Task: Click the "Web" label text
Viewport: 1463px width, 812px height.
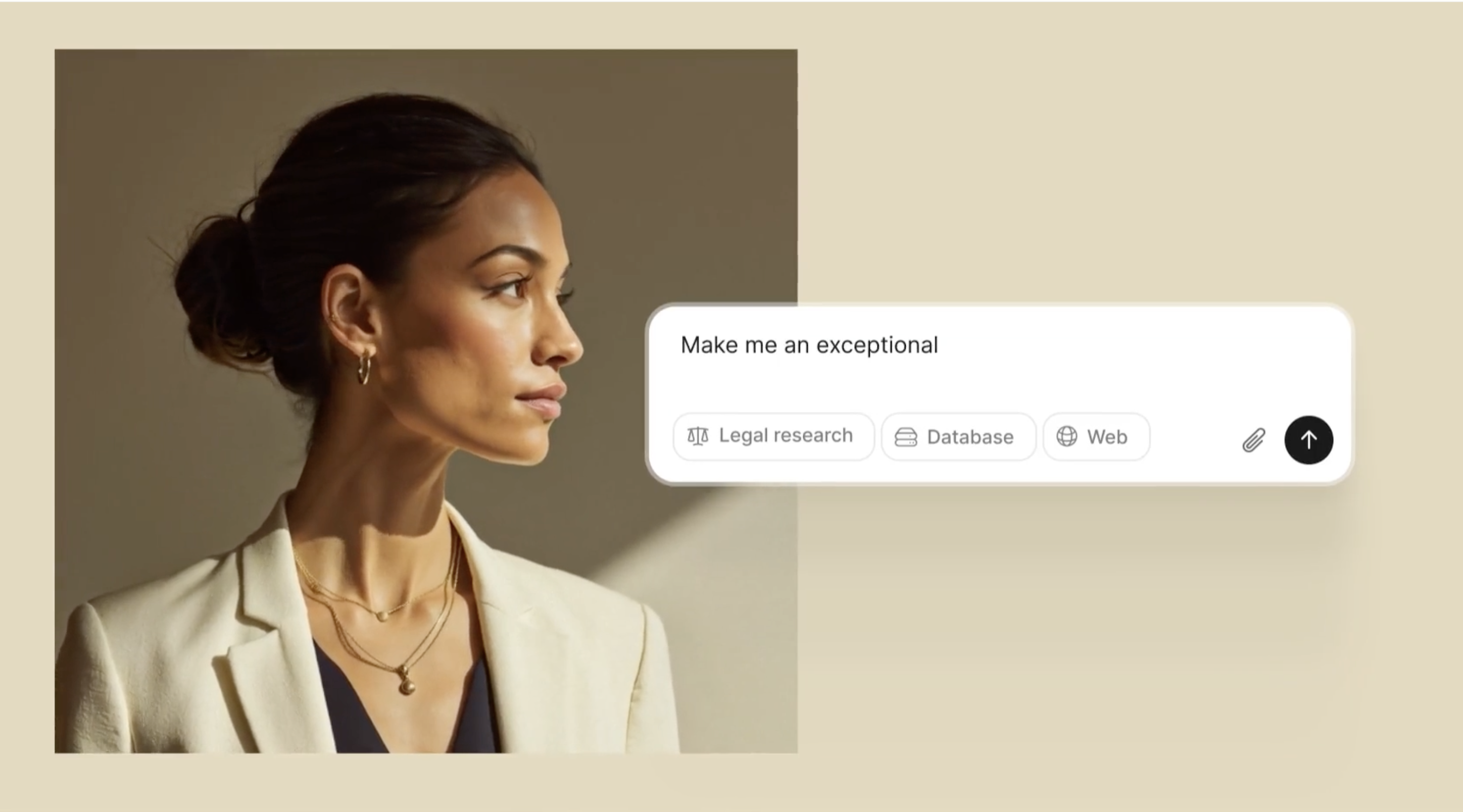Action: click(x=1107, y=437)
